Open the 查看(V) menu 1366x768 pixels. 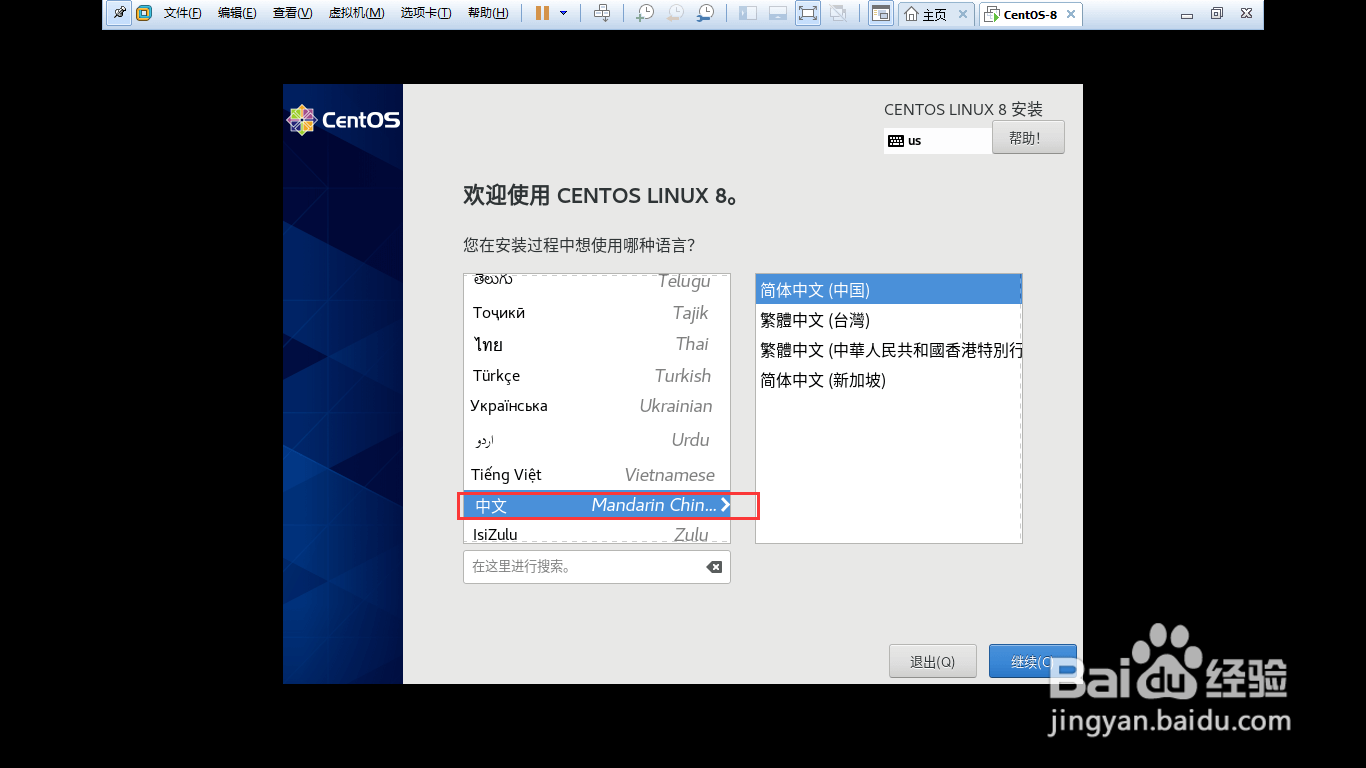point(292,14)
